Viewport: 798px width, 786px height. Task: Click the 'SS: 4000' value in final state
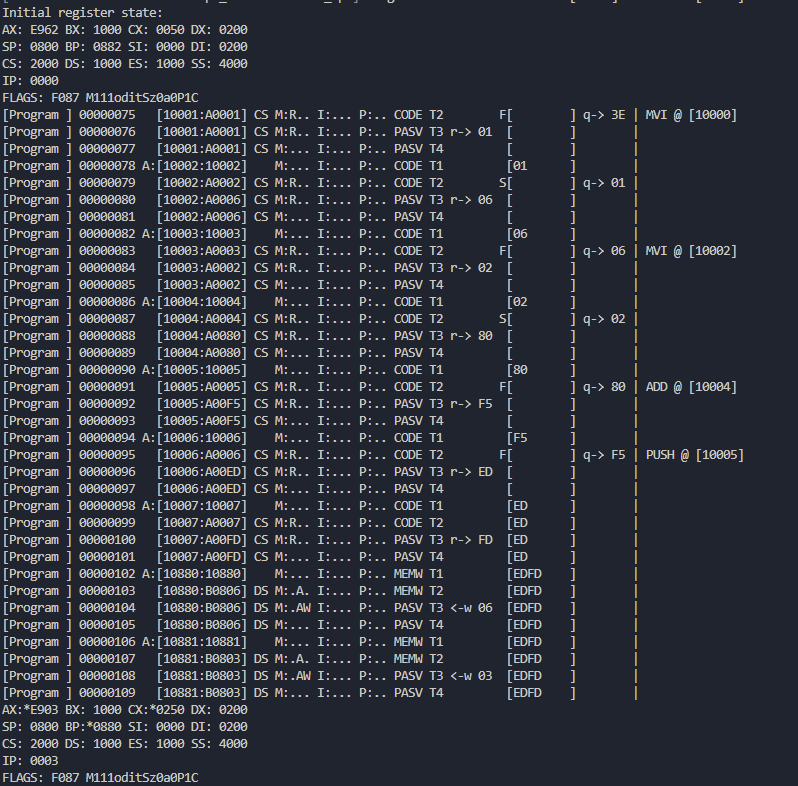(219, 743)
